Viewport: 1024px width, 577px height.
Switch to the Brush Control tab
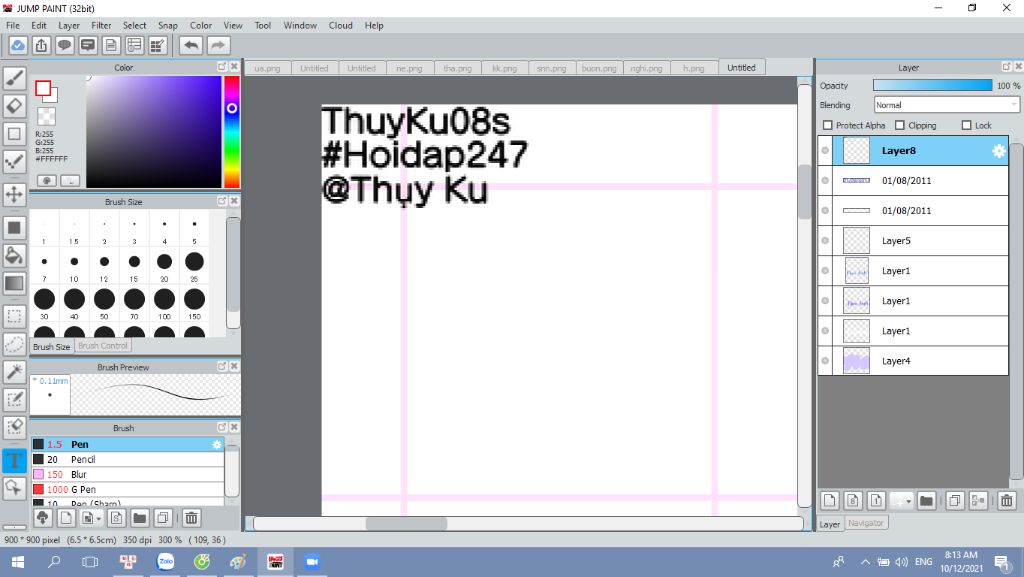tap(103, 346)
